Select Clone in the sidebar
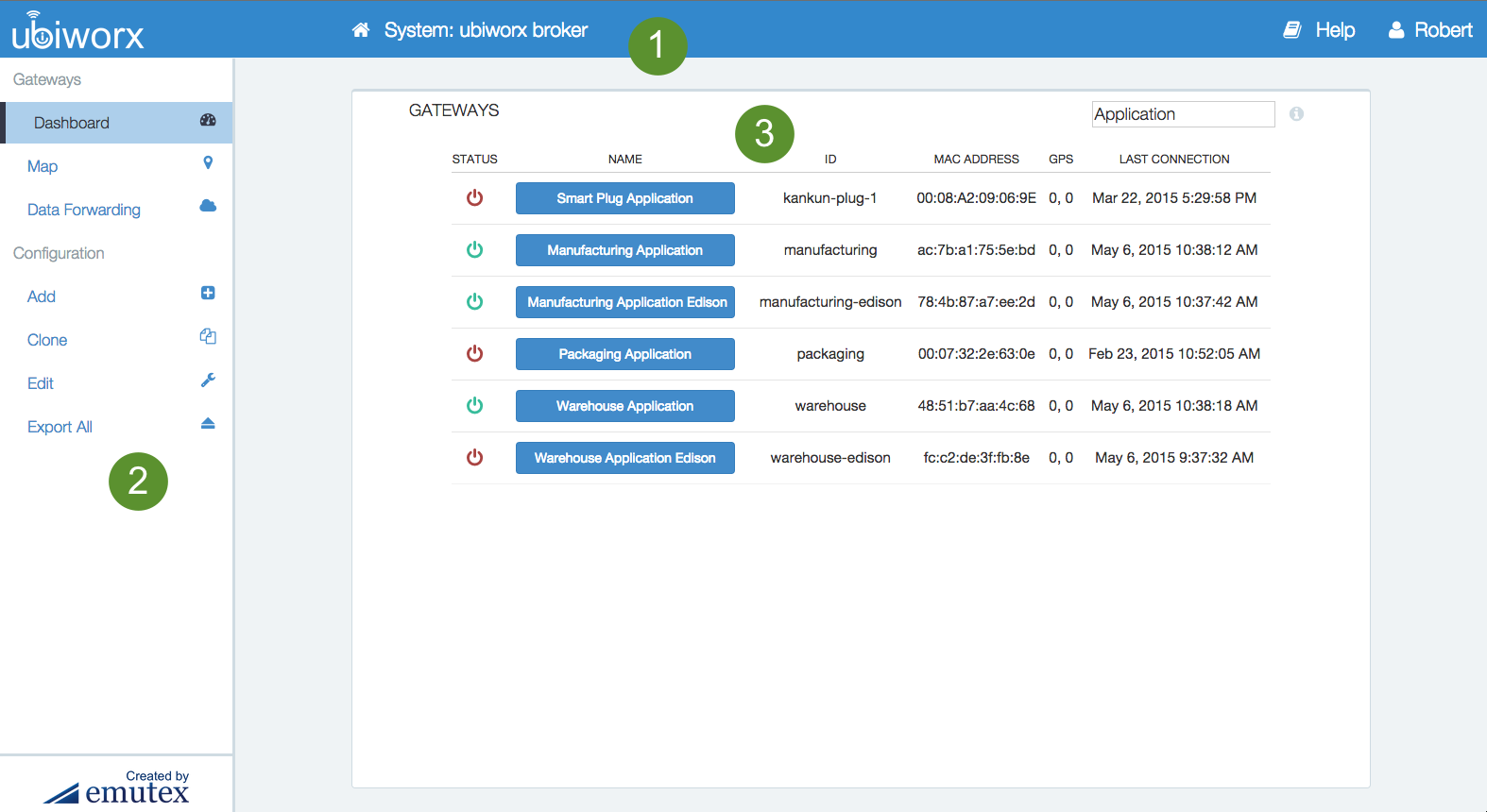Image resolution: width=1487 pixels, height=812 pixels. point(118,340)
